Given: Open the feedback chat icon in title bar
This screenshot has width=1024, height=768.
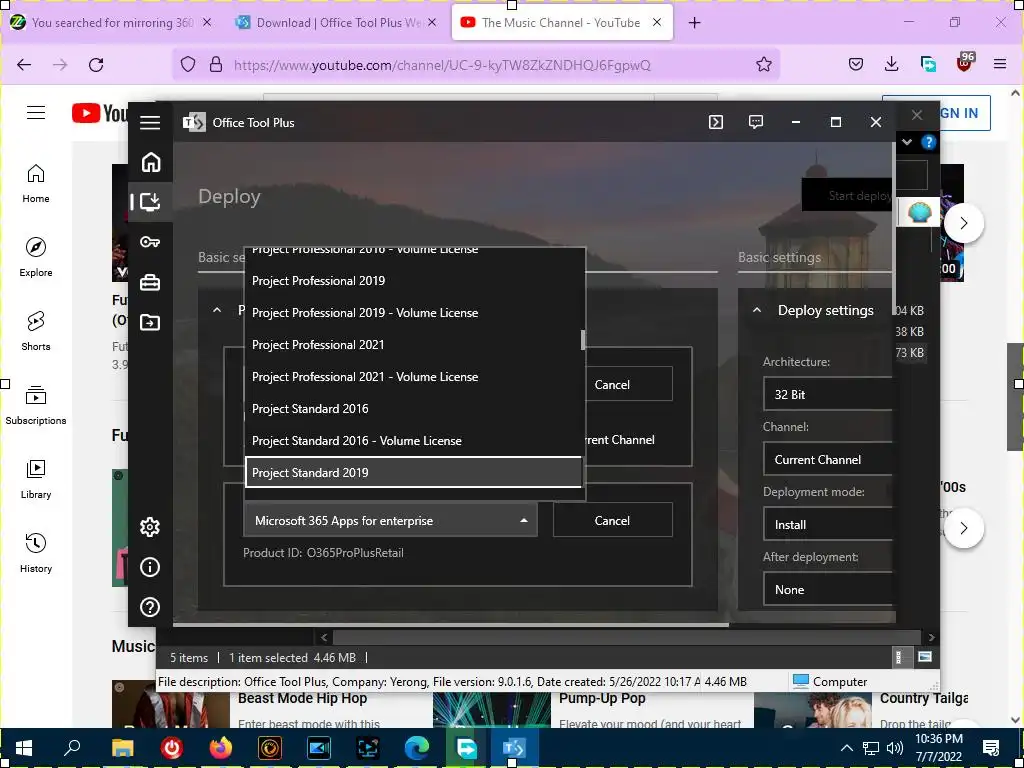Looking at the screenshot, I should click(x=756, y=122).
